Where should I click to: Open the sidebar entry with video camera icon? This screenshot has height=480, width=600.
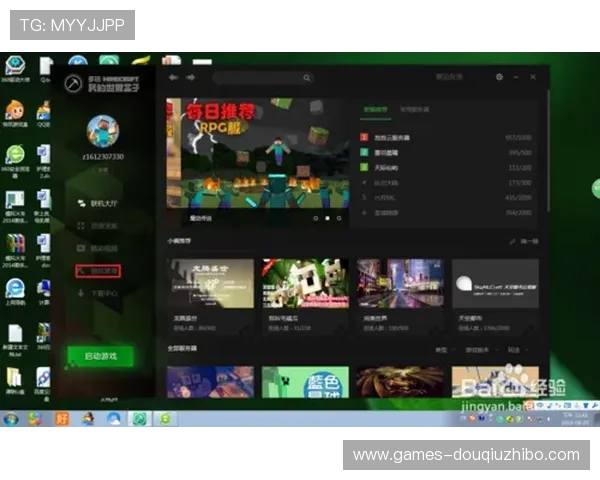coord(98,248)
